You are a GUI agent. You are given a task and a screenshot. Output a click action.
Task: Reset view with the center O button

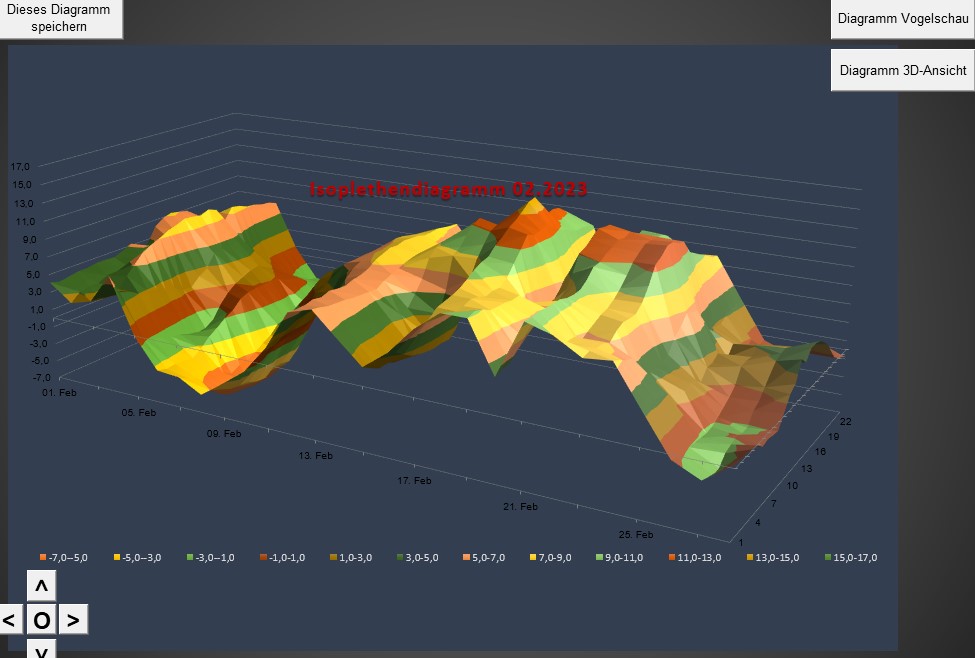tap(41, 620)
